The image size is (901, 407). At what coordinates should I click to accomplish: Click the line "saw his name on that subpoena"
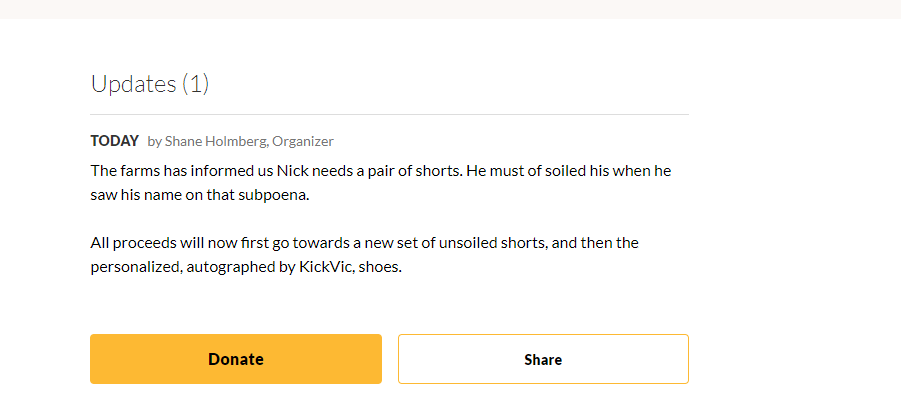point(200,195)
